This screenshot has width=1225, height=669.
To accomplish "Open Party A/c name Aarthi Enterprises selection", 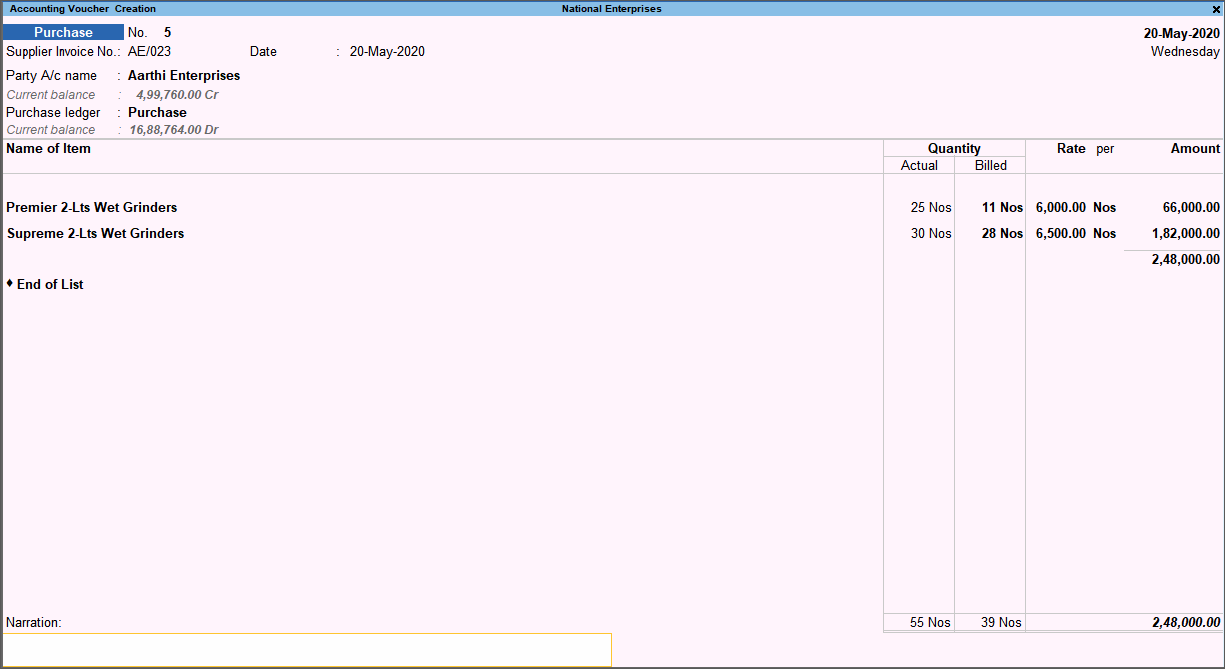I will (183, 75).
